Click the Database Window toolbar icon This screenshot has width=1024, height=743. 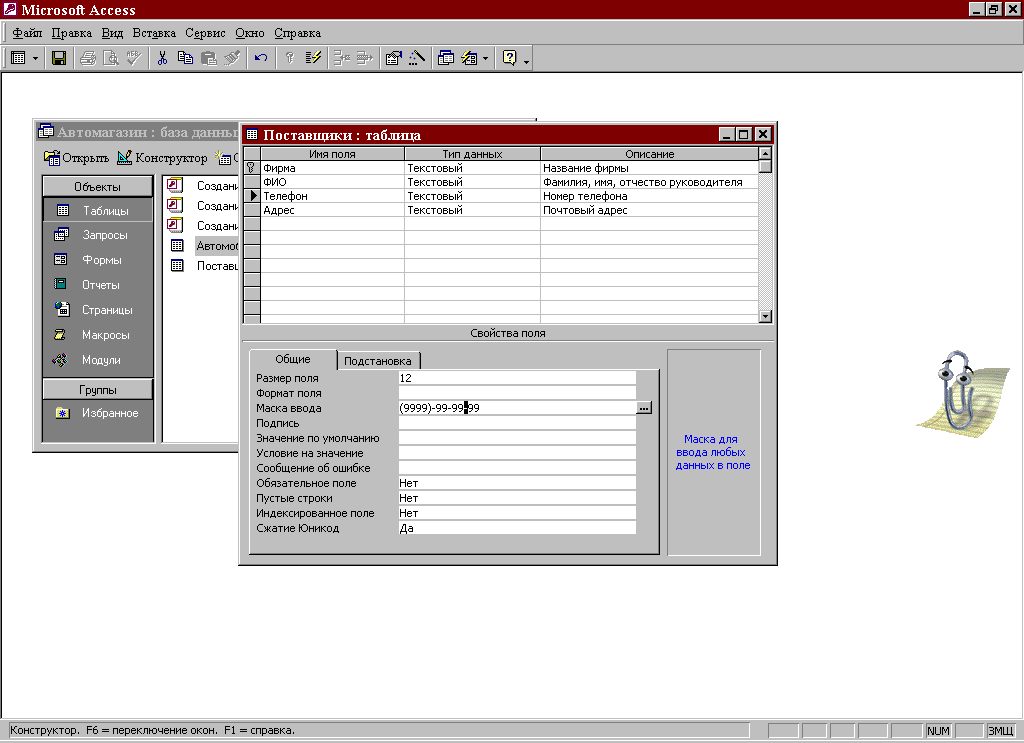pyautogui.click(x=446, y=58)
